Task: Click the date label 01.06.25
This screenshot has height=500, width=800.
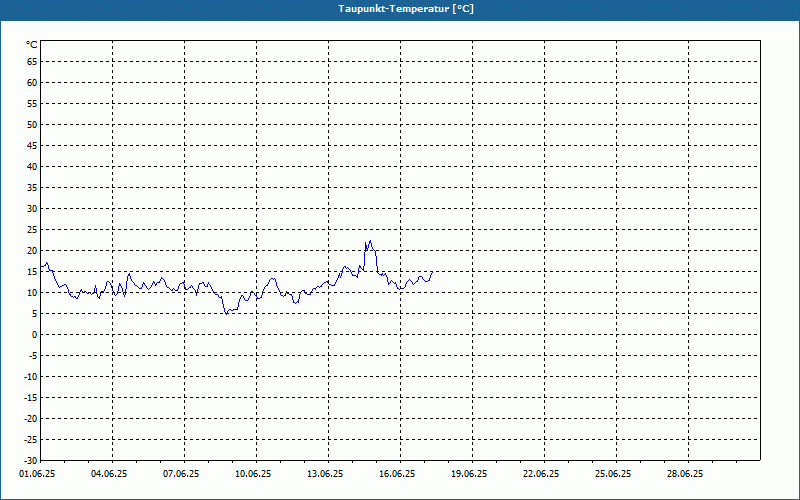Action: point(37,474)
